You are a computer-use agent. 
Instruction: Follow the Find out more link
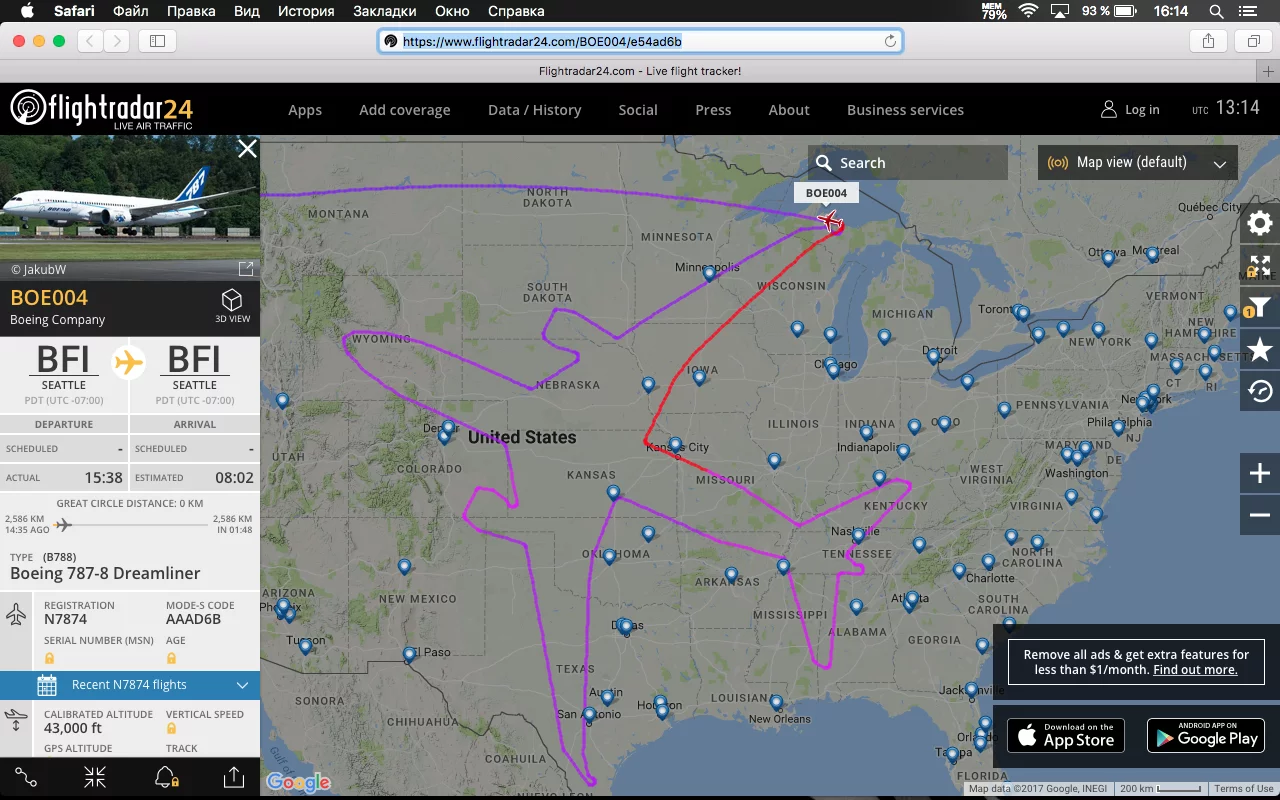1195,670
